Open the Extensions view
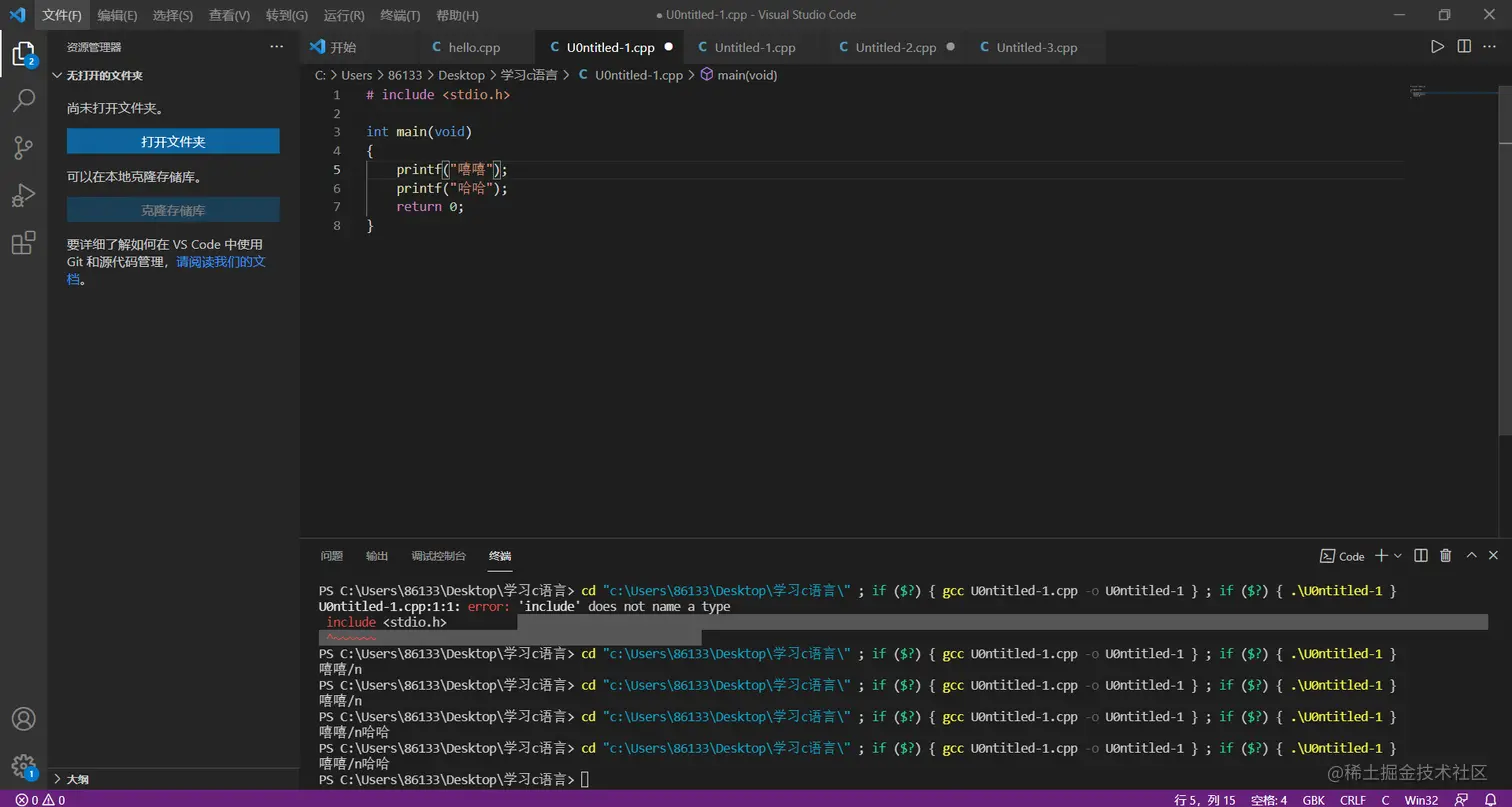 pos(23,243)
